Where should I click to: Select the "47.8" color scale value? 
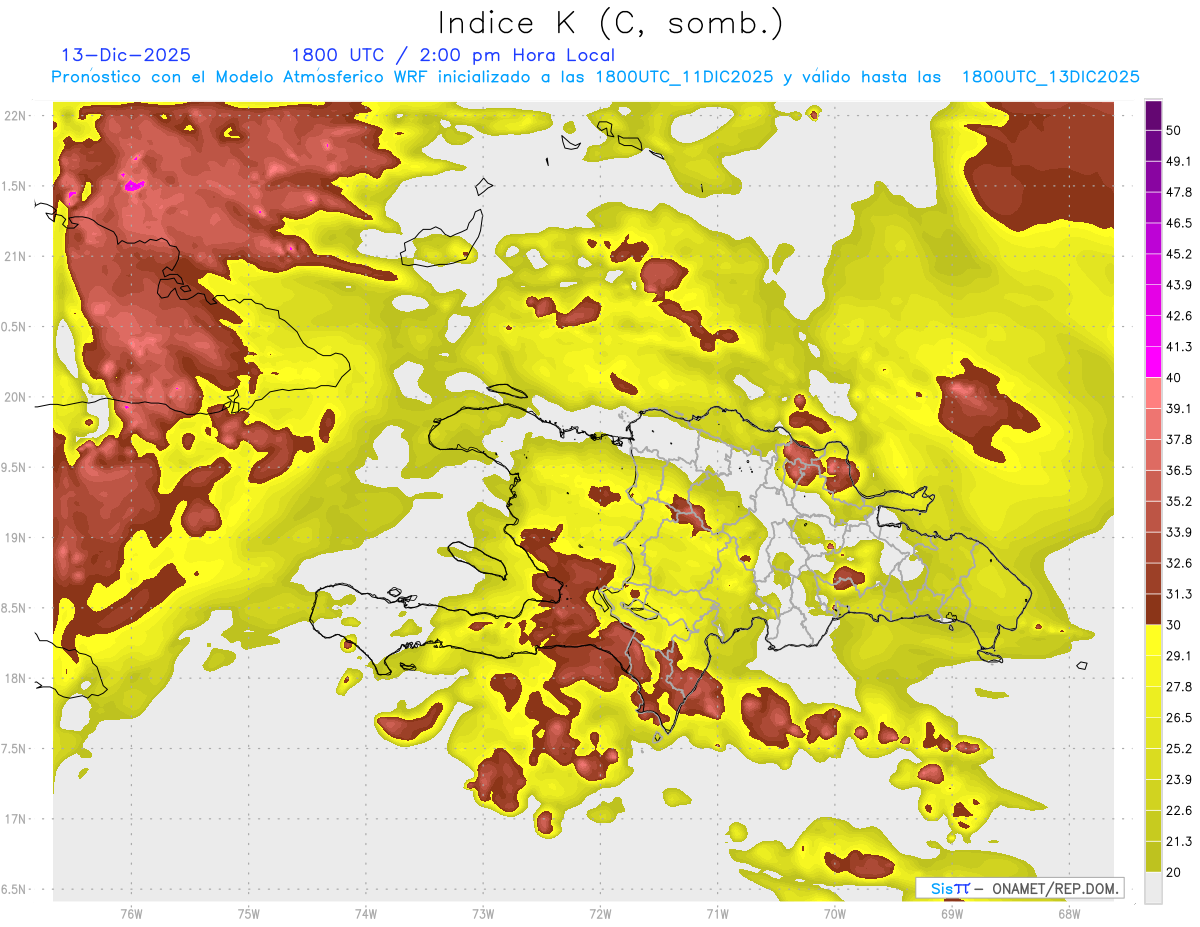click(1179, 192)
